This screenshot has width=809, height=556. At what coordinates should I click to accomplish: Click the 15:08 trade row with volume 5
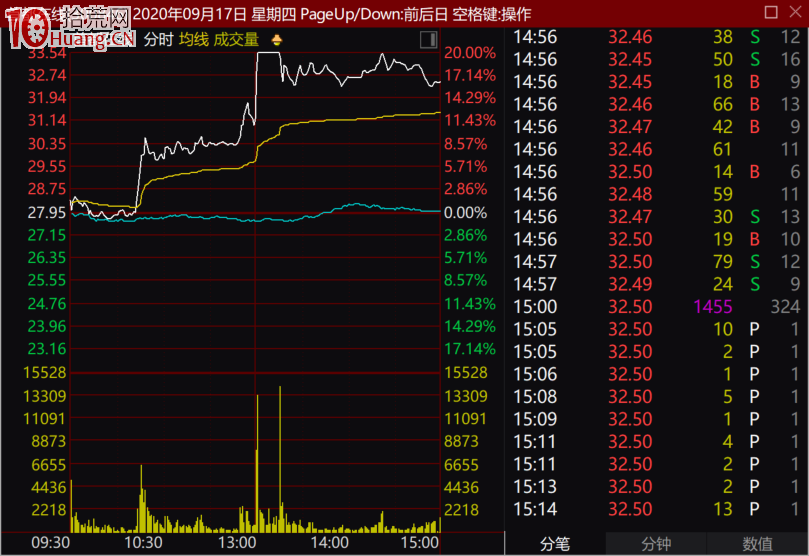coord(656,397)
